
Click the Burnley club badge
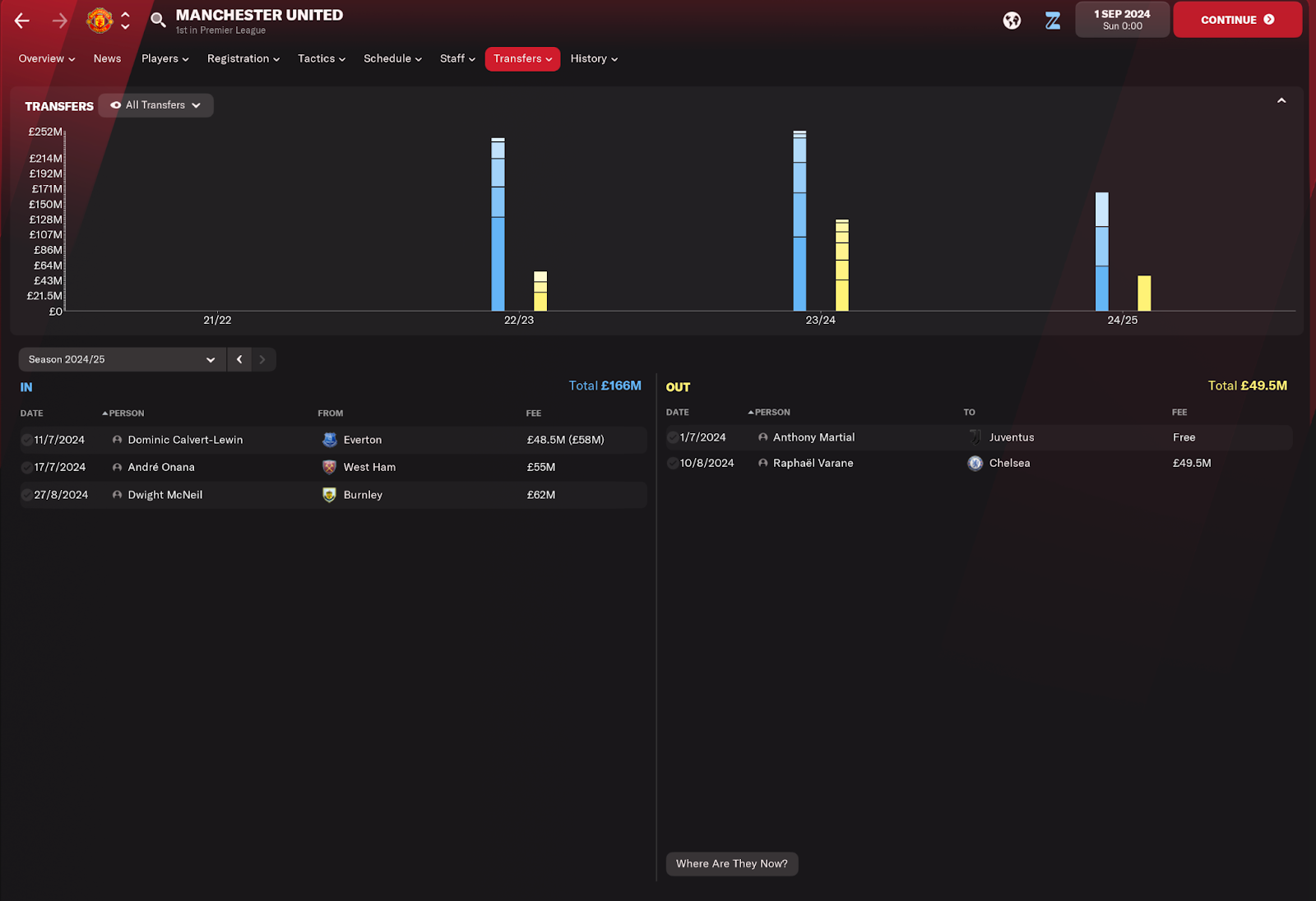coord(330,495)
